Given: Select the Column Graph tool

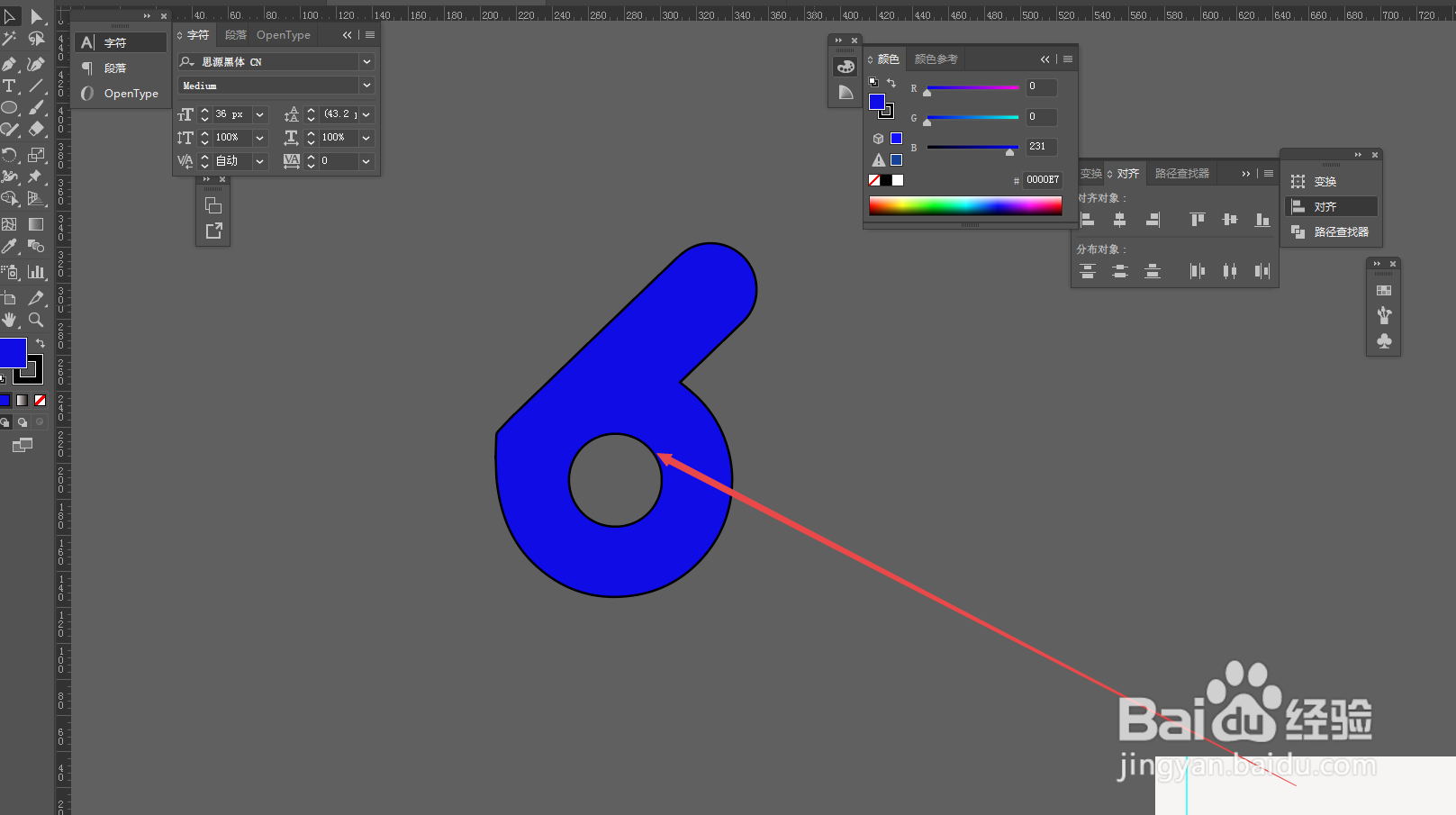Looking at the screenshot, I should click(36, 271).
